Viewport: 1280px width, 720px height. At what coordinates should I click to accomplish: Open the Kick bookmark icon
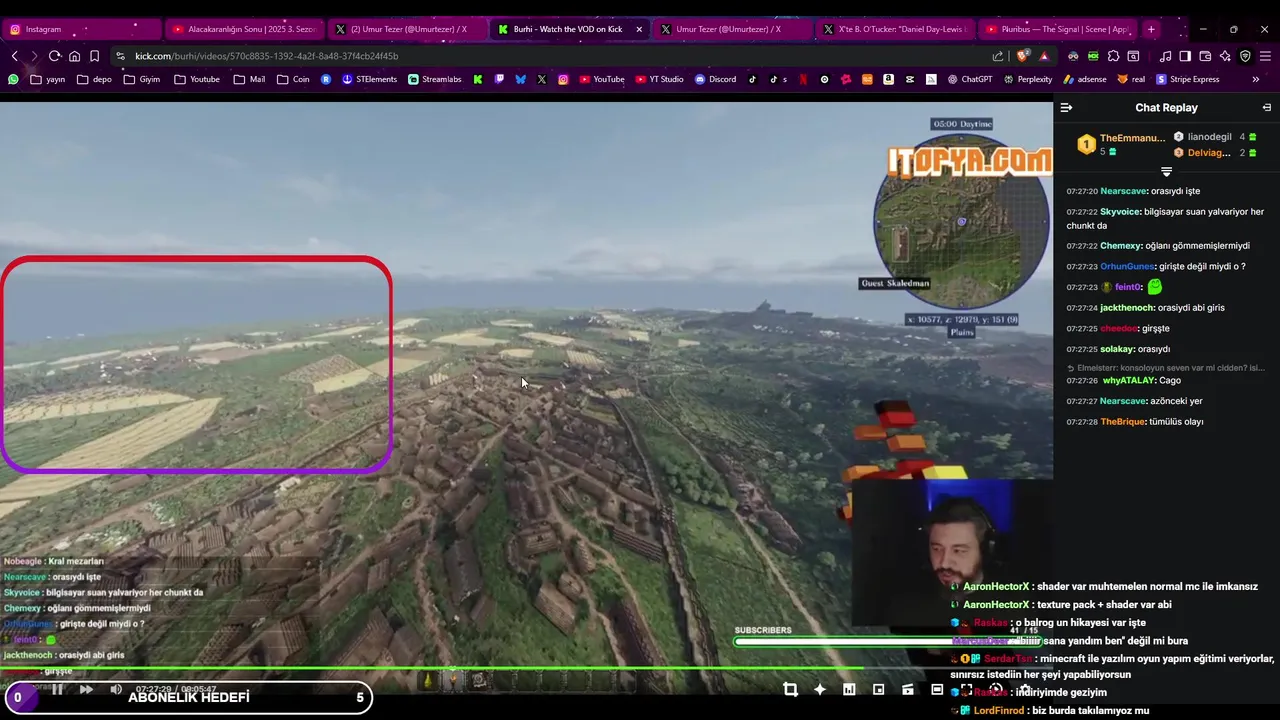478,79
